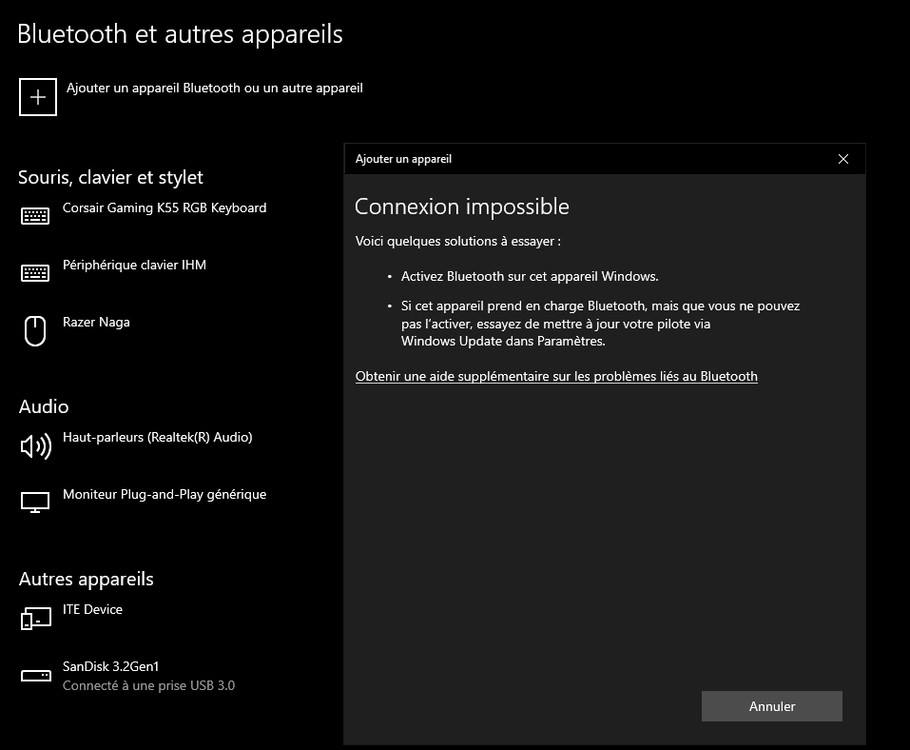
Task: Click the Corsair Gaming K55 keyboard icon
Action: (35, 216)
